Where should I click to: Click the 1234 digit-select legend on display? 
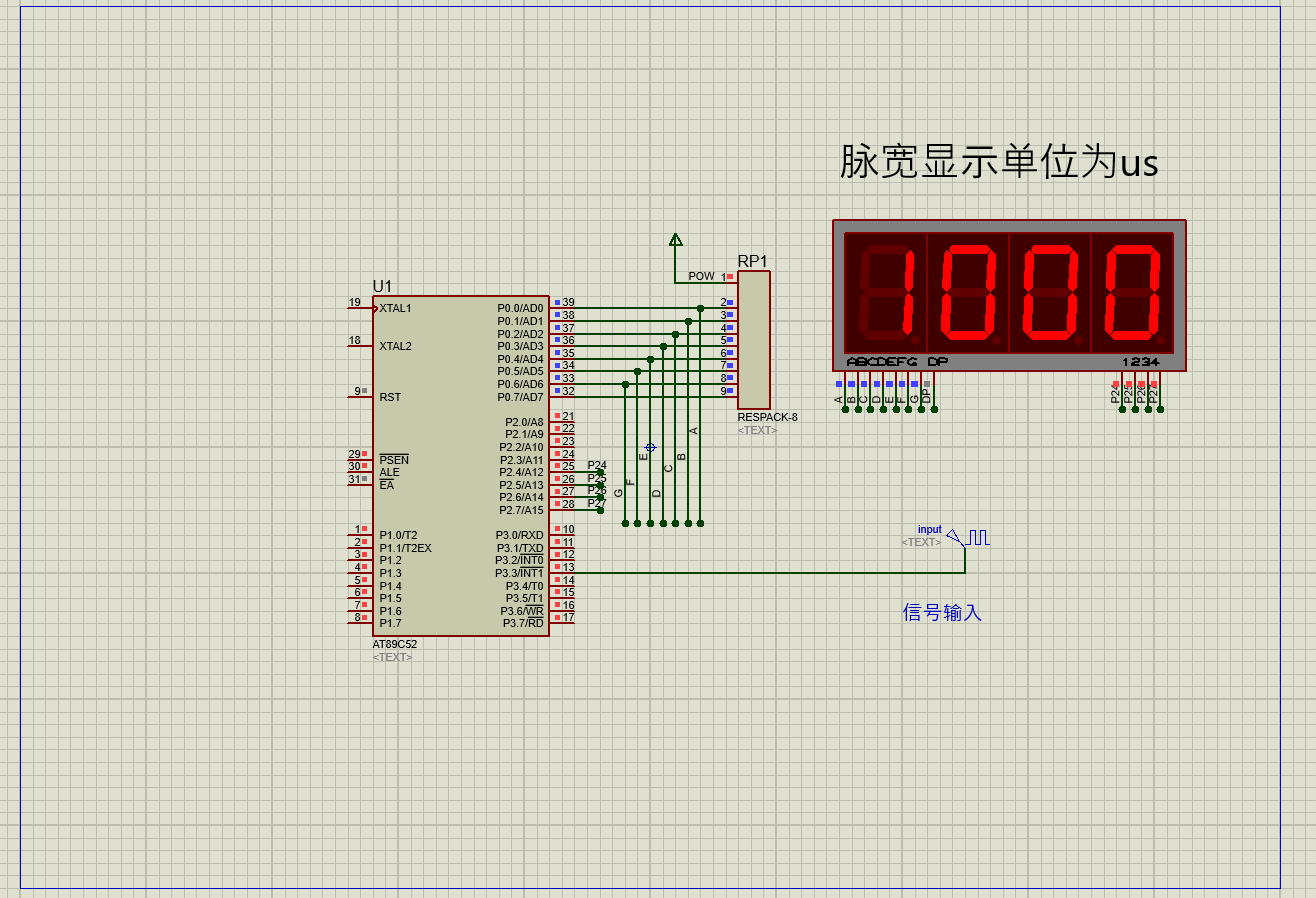(x=1140, y=361)
